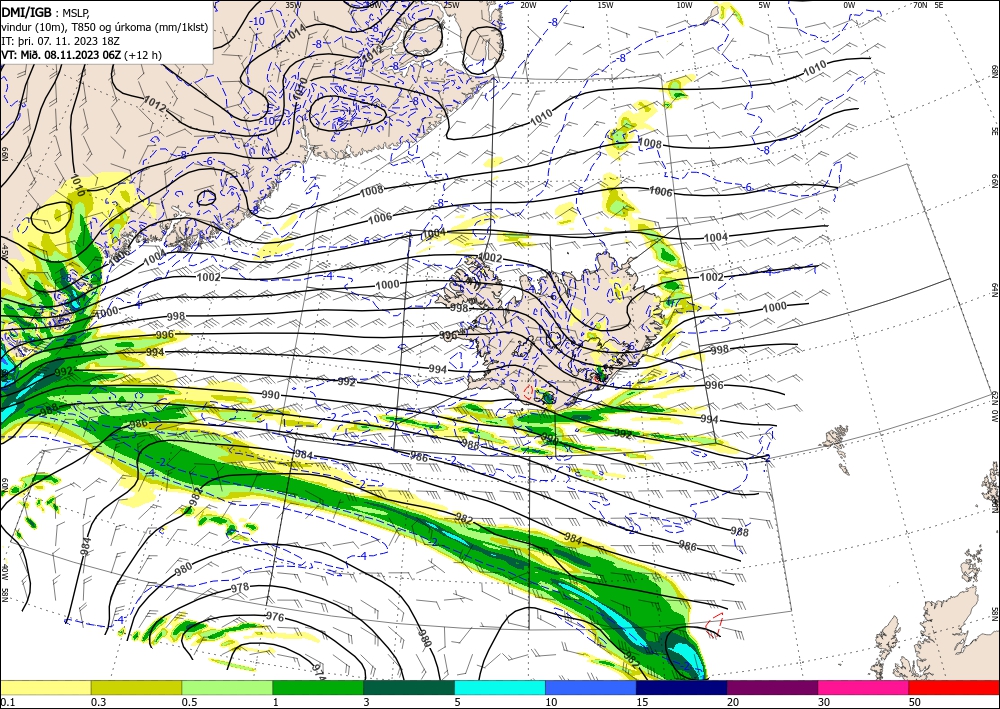Image resolution: width=1000 pixels, height=709 pixels.
Task: Click the '978' isobar label
Action: click(240, 587)
